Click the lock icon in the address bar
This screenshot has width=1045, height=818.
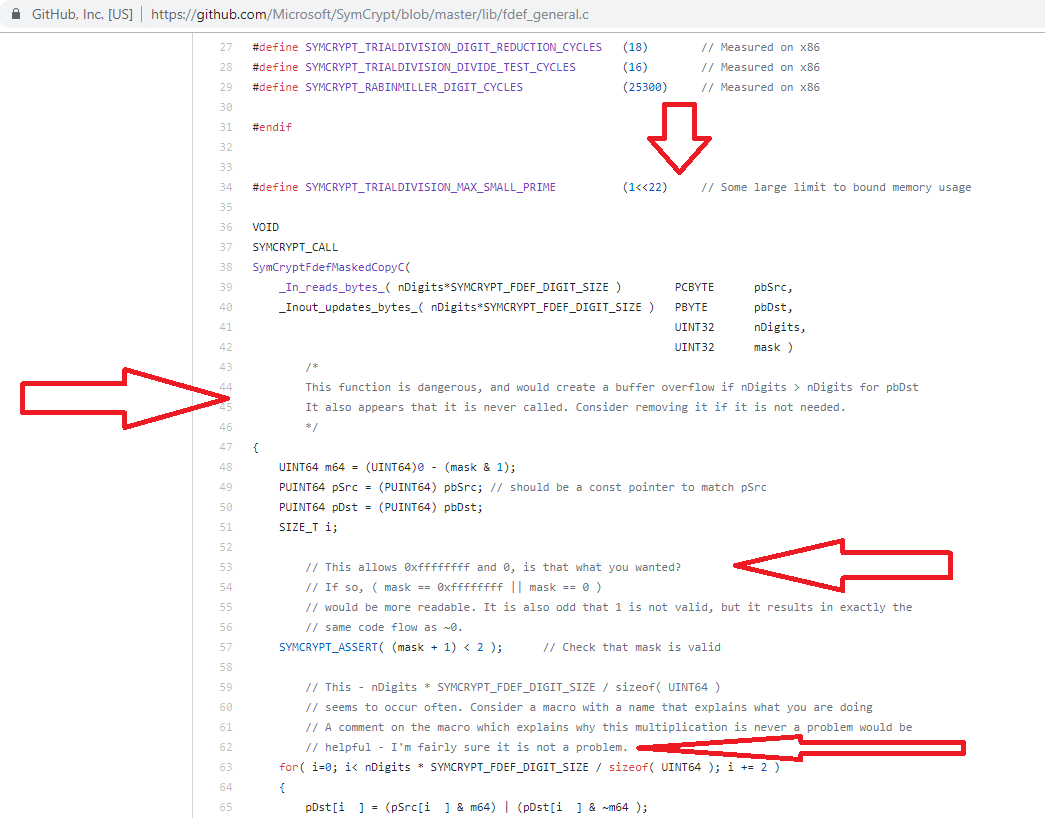(x=15, y=15)
